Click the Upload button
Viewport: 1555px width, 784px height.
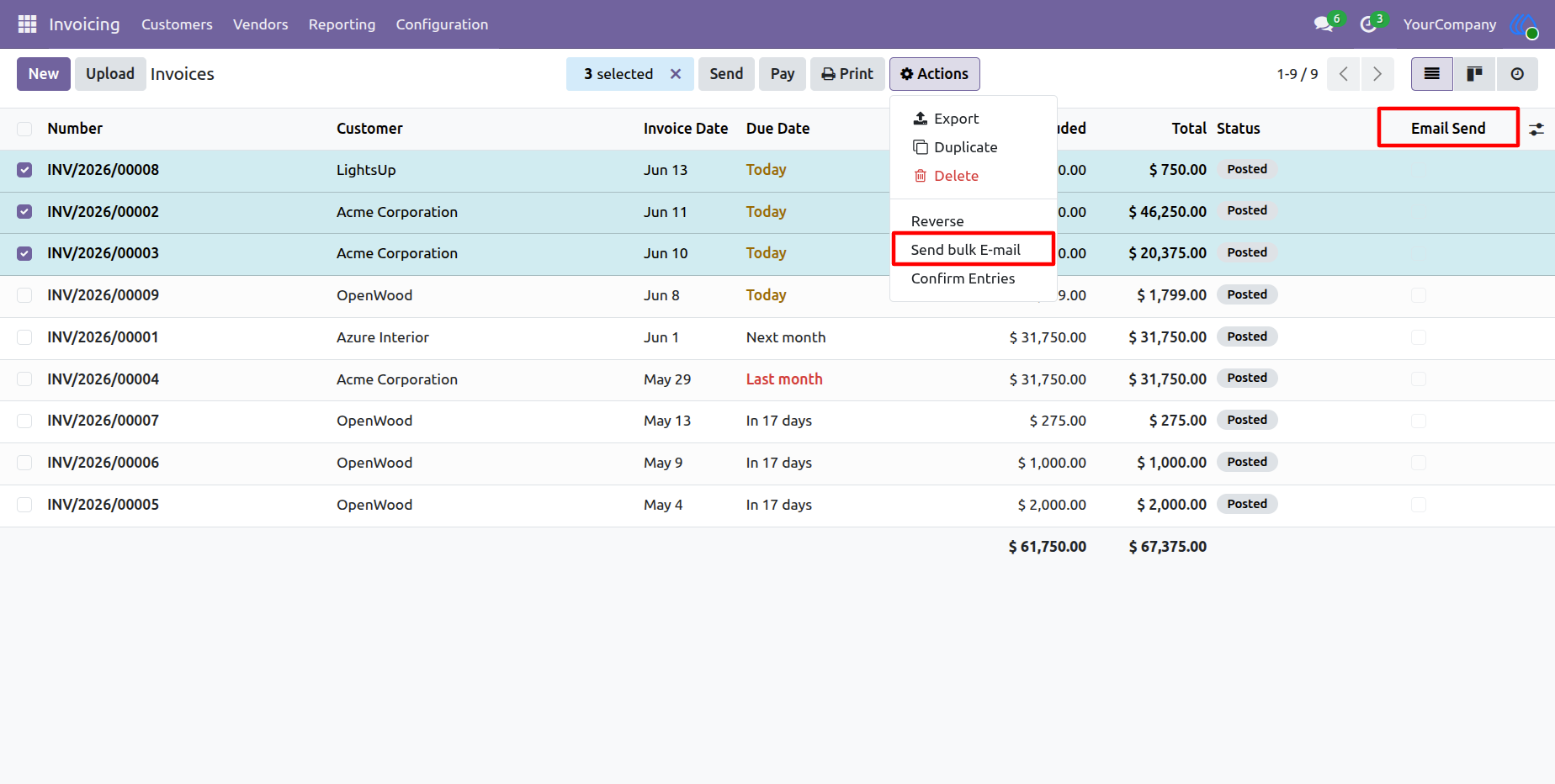[110, 74]
